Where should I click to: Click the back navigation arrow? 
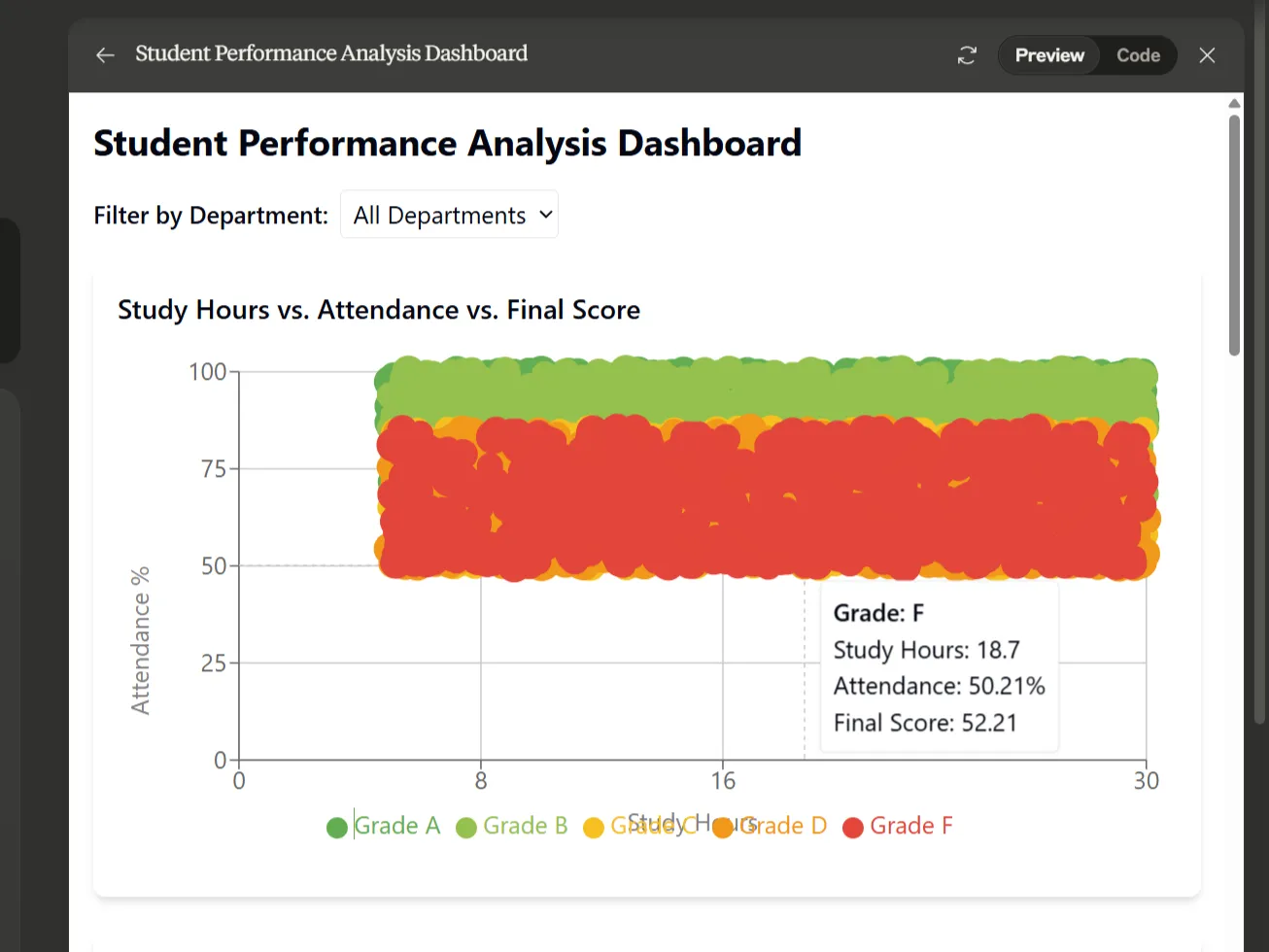click(105, 54)
